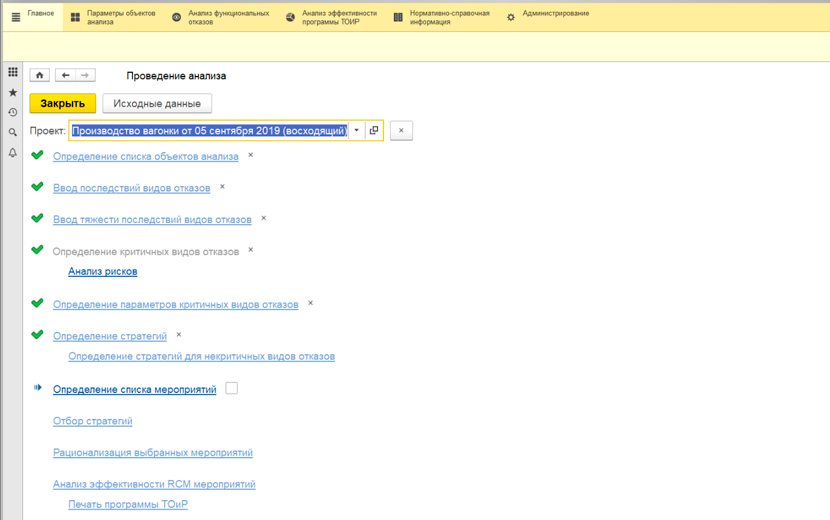The image size is (830, 520).
Task: Reset step 'Определение списка объектов анализа' with its ×
Action: [x=251, y=155]
